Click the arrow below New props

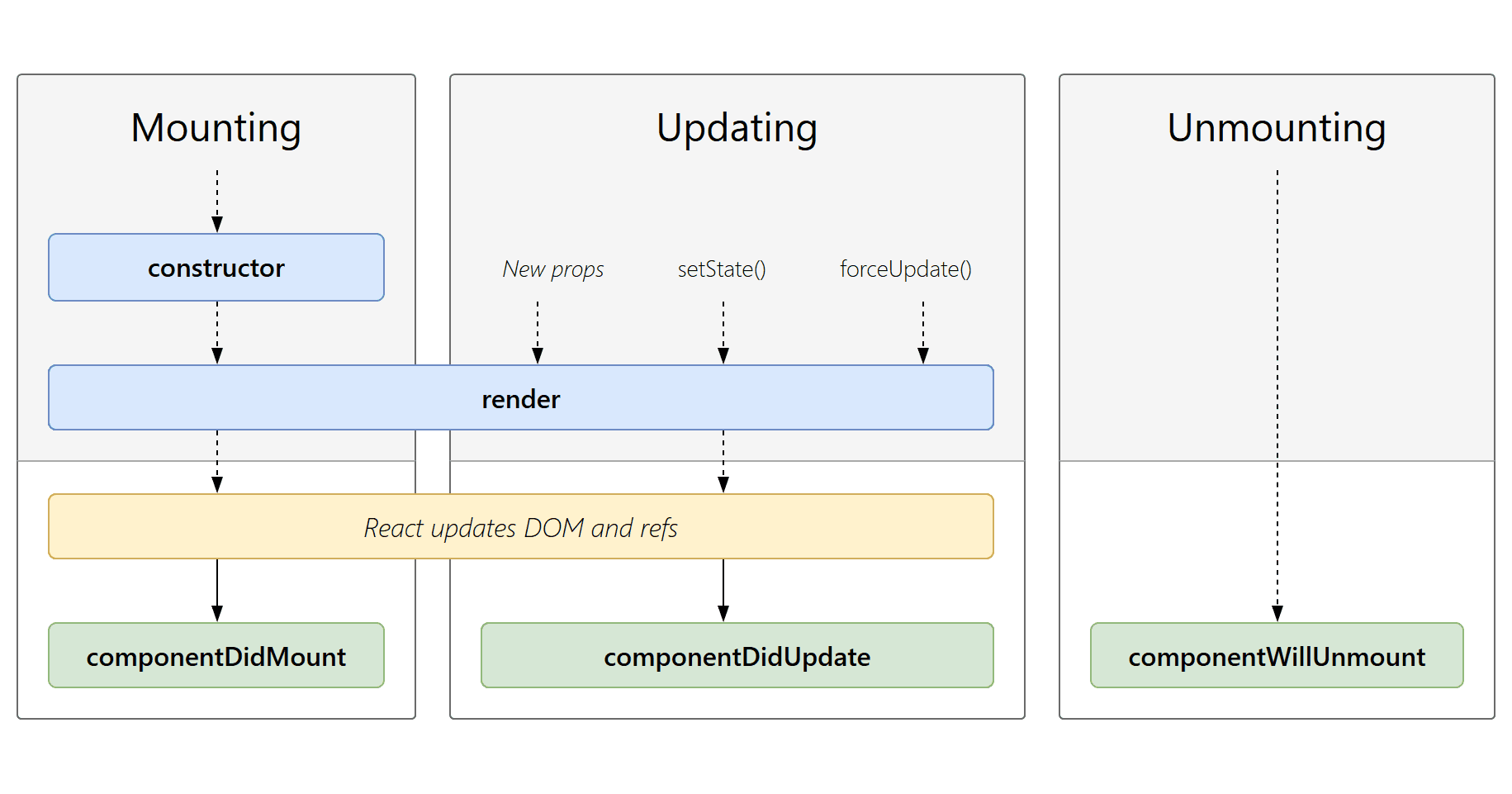[x=538, y=330]
